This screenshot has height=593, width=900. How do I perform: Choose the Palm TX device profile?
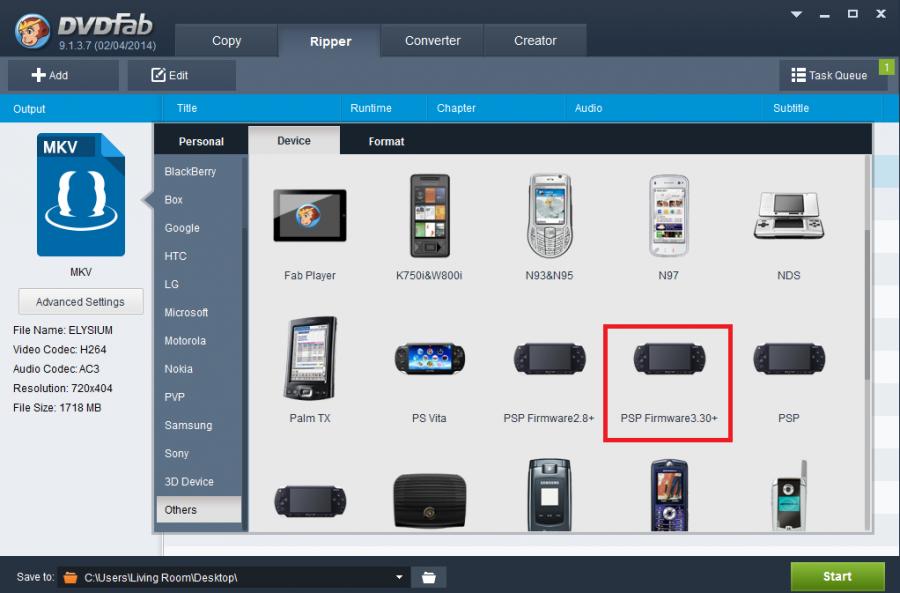coord(310,358)
